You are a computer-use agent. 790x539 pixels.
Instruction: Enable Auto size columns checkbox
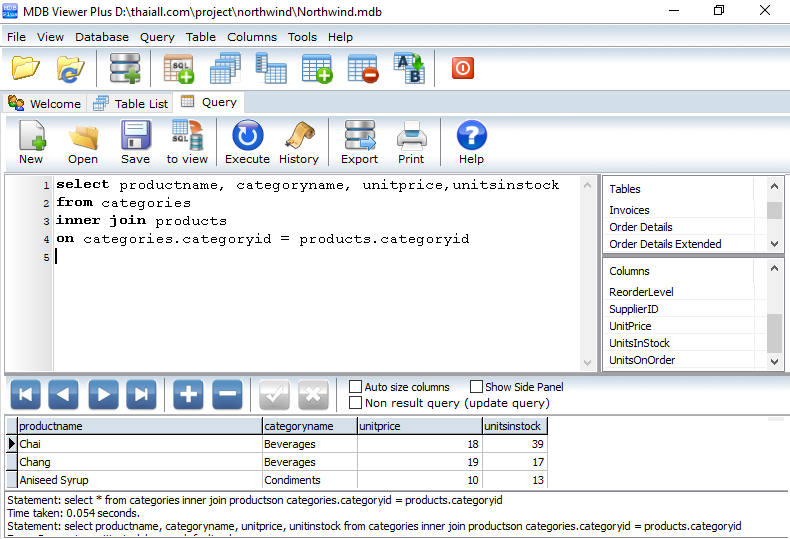(x=356, y=387)
